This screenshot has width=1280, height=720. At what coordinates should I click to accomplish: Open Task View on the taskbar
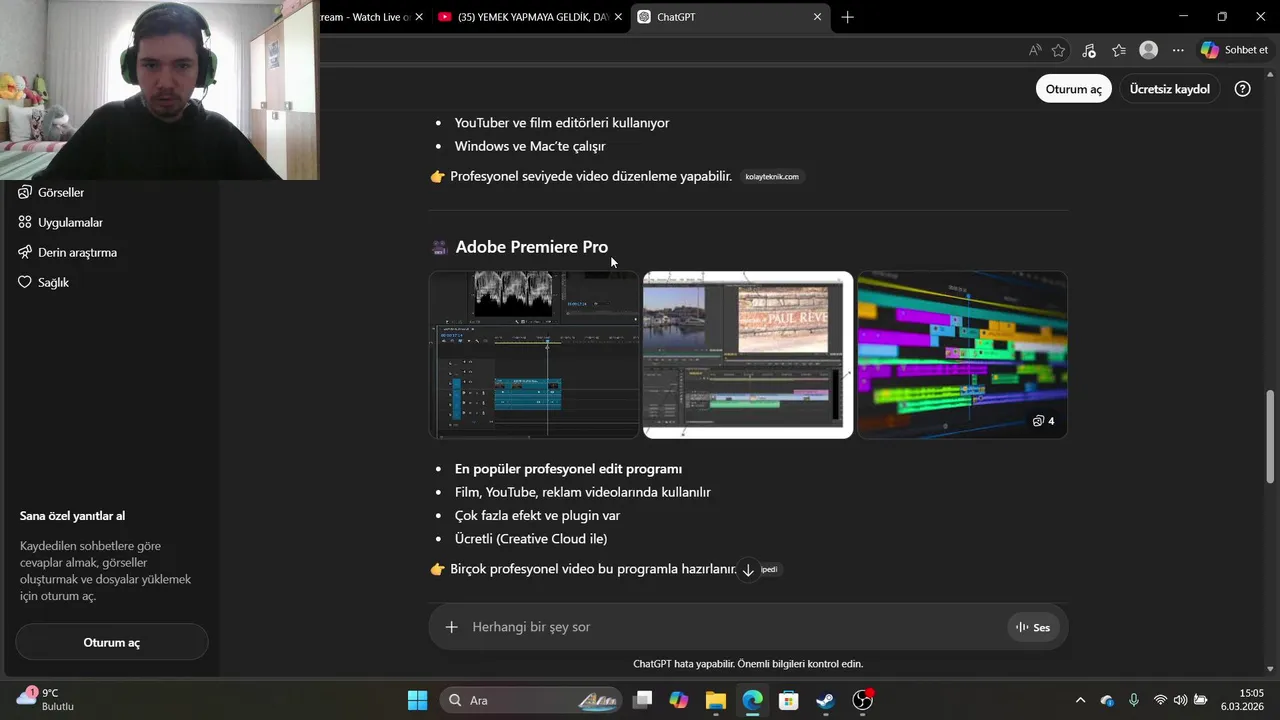(643, 700)
